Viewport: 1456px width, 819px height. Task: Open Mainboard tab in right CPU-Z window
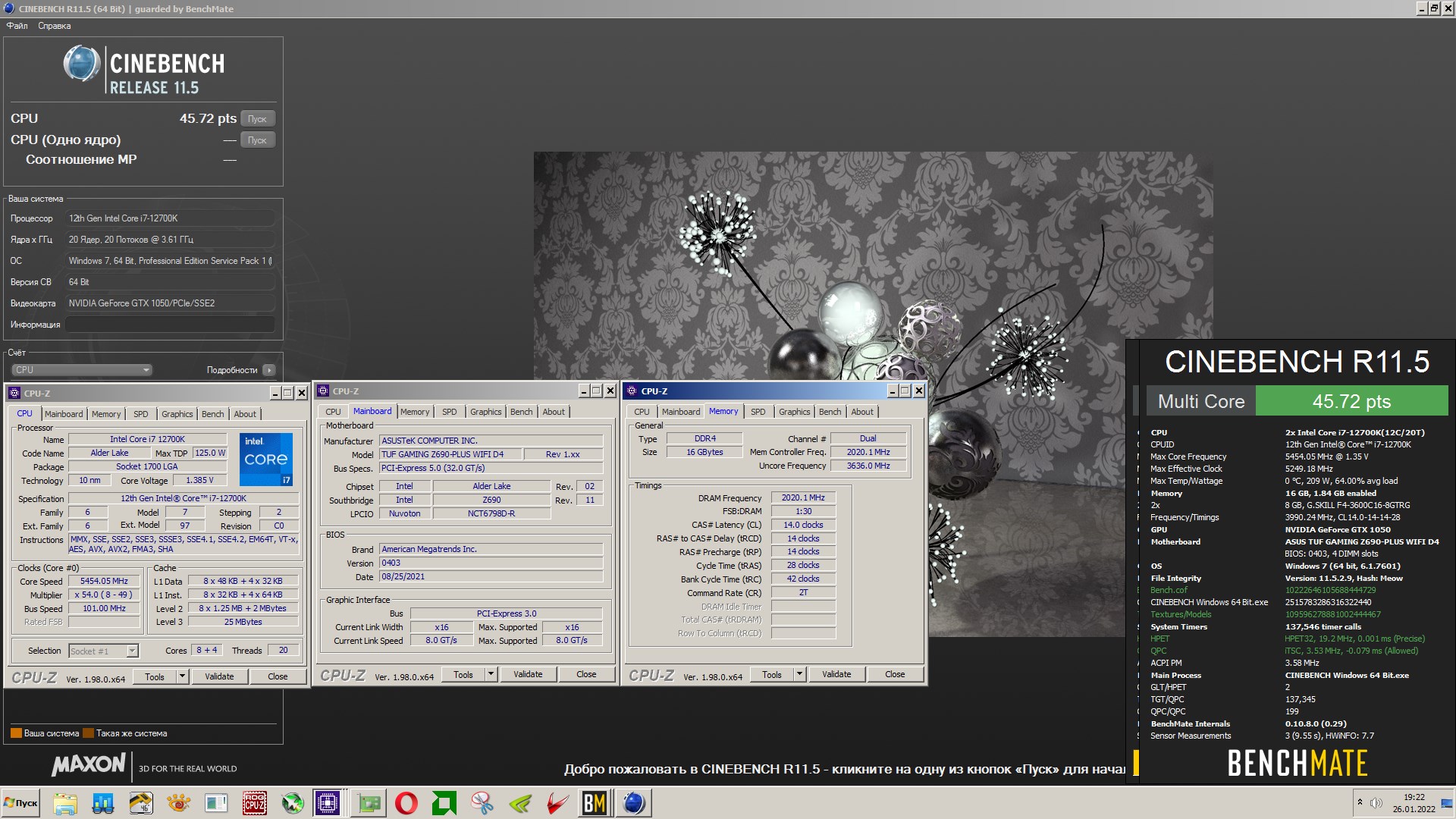[681, 412]
